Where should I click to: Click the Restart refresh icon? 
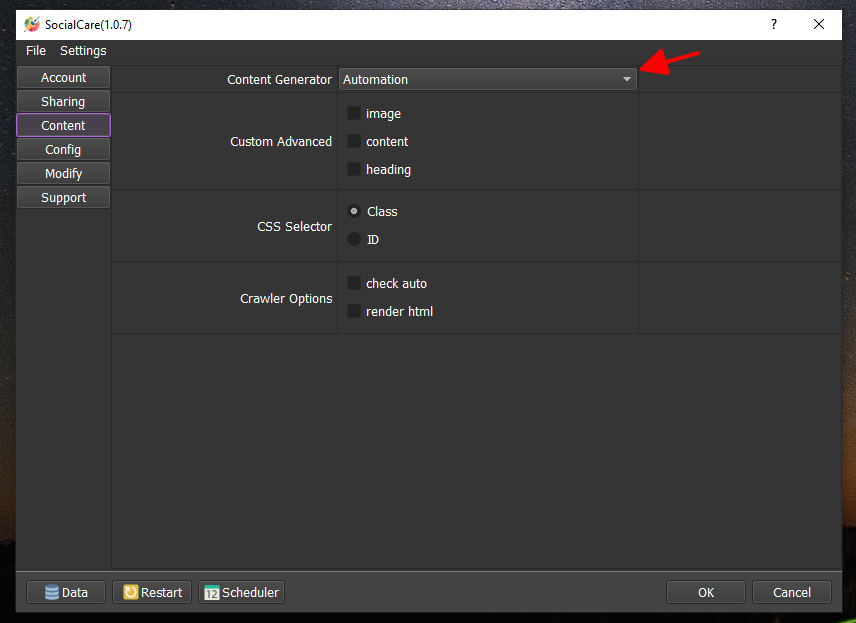coord(131,592)
